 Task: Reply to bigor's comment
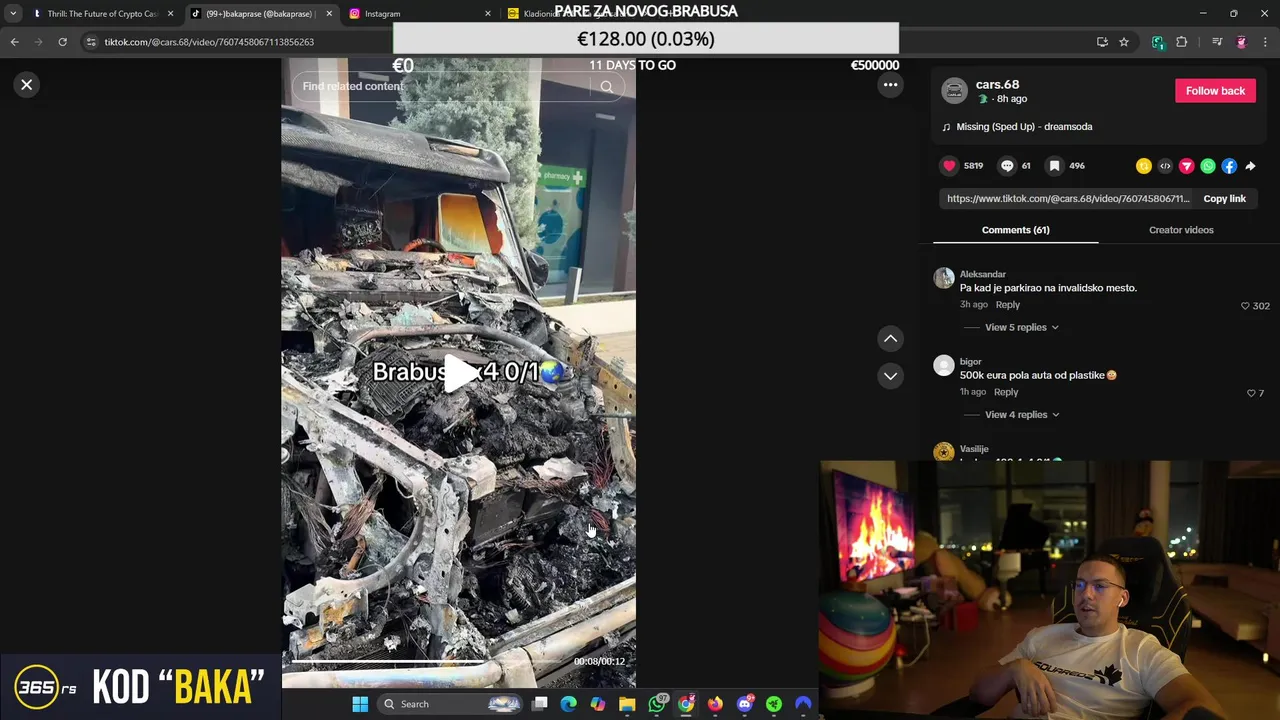(x=1006, y=392)
